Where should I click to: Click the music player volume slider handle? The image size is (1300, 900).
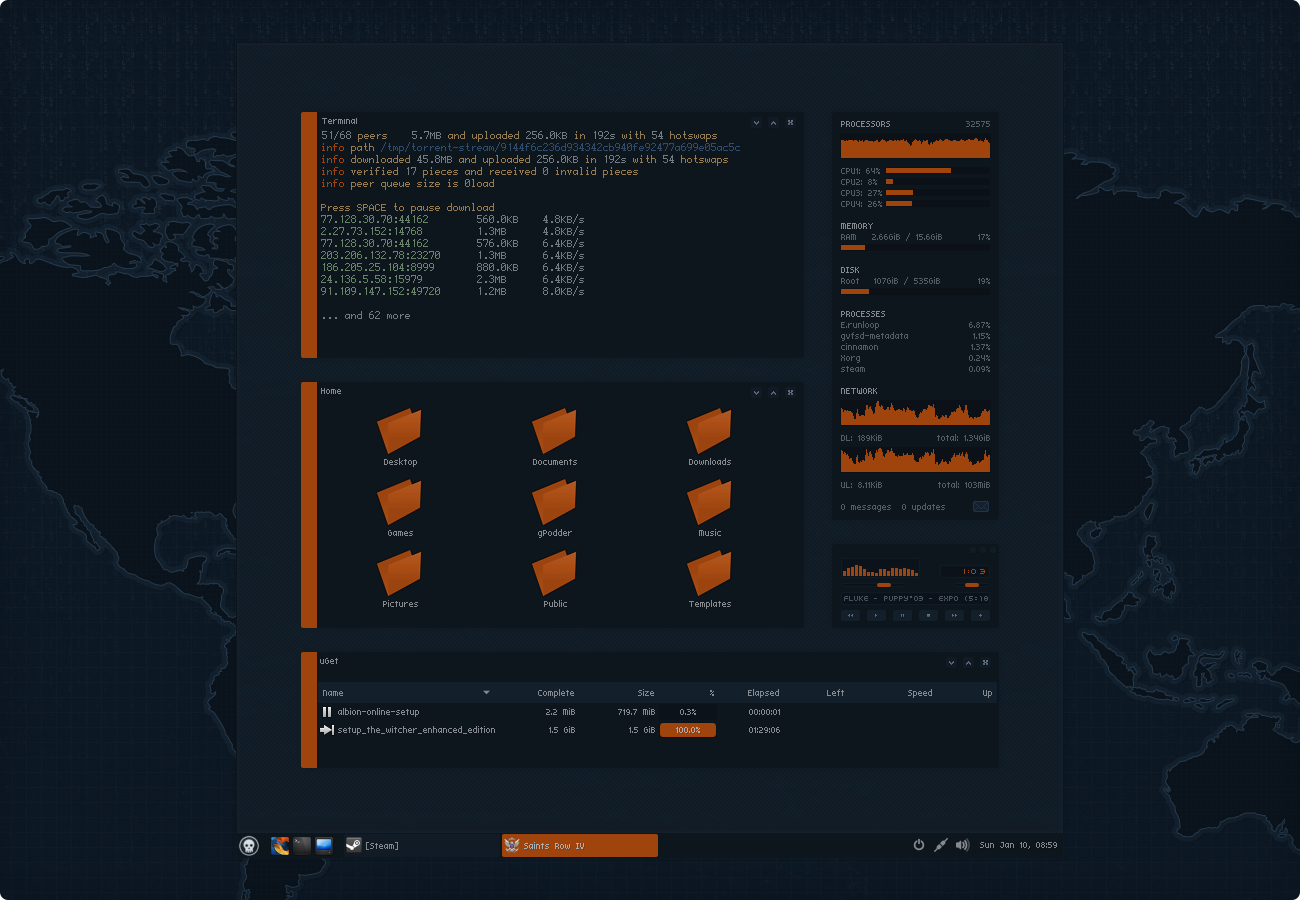click(972, 585)
